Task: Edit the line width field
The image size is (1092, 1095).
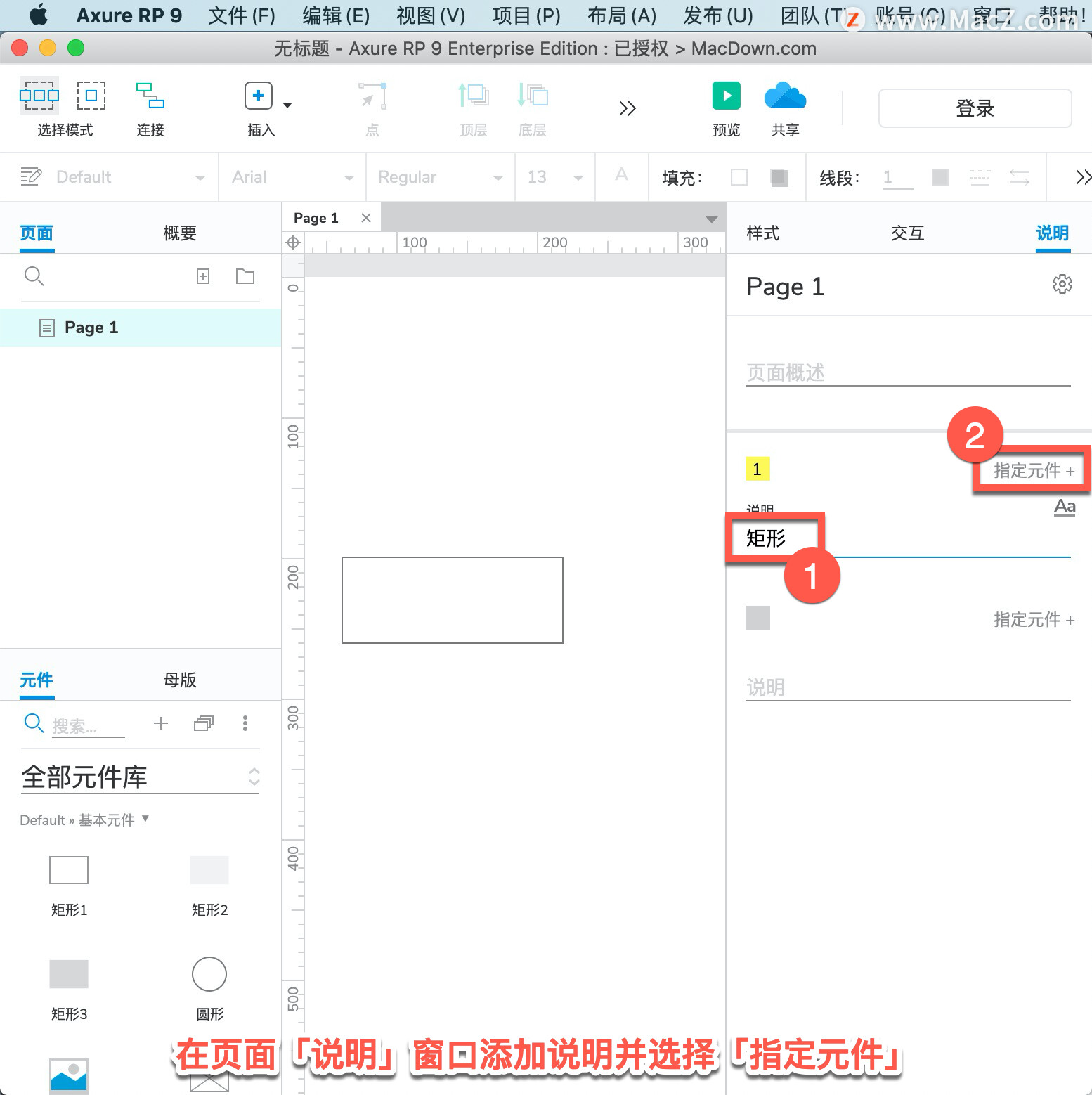Action: tap(897, 177)
